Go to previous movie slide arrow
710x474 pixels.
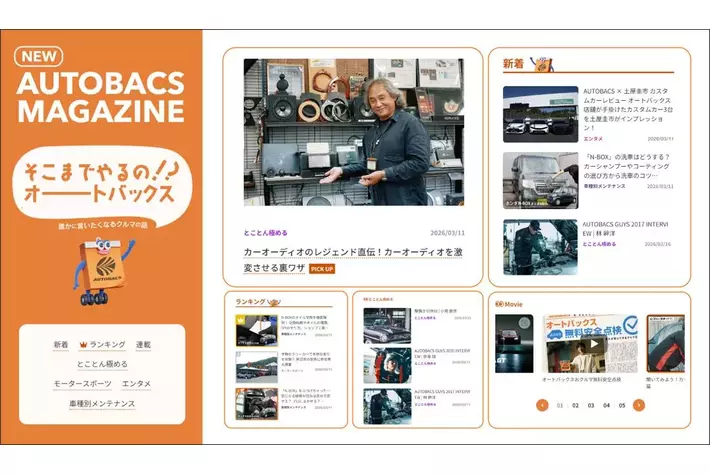[542, 405]
